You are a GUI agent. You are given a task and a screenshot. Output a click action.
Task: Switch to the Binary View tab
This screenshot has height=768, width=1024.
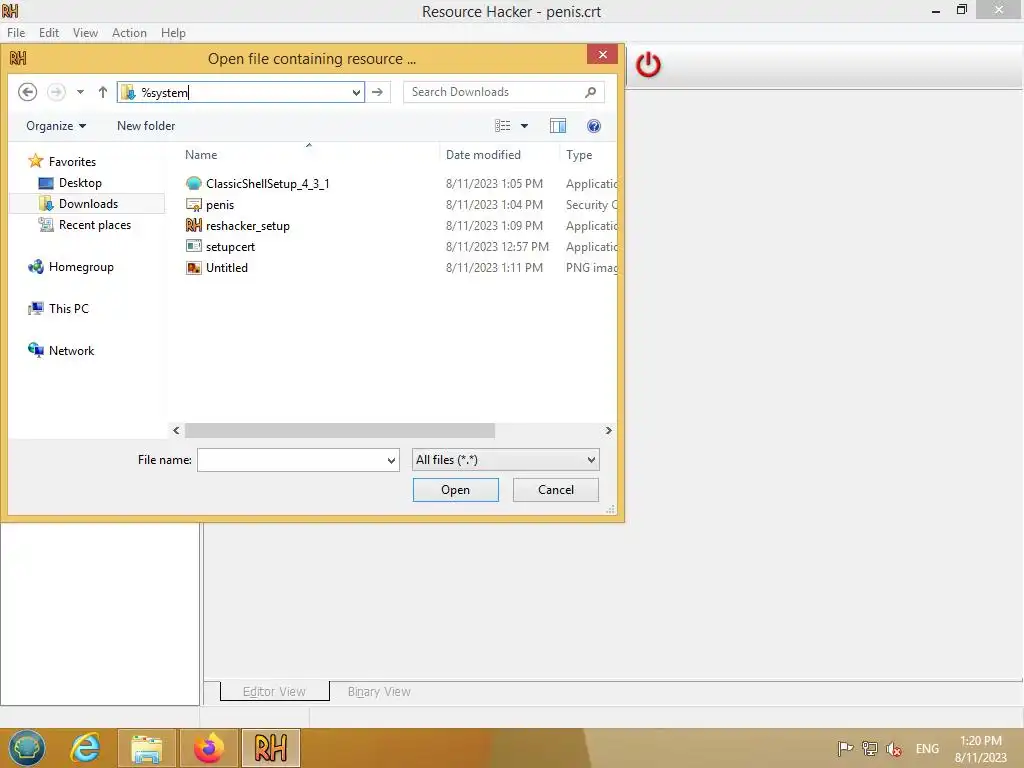[x=379, y=692]
